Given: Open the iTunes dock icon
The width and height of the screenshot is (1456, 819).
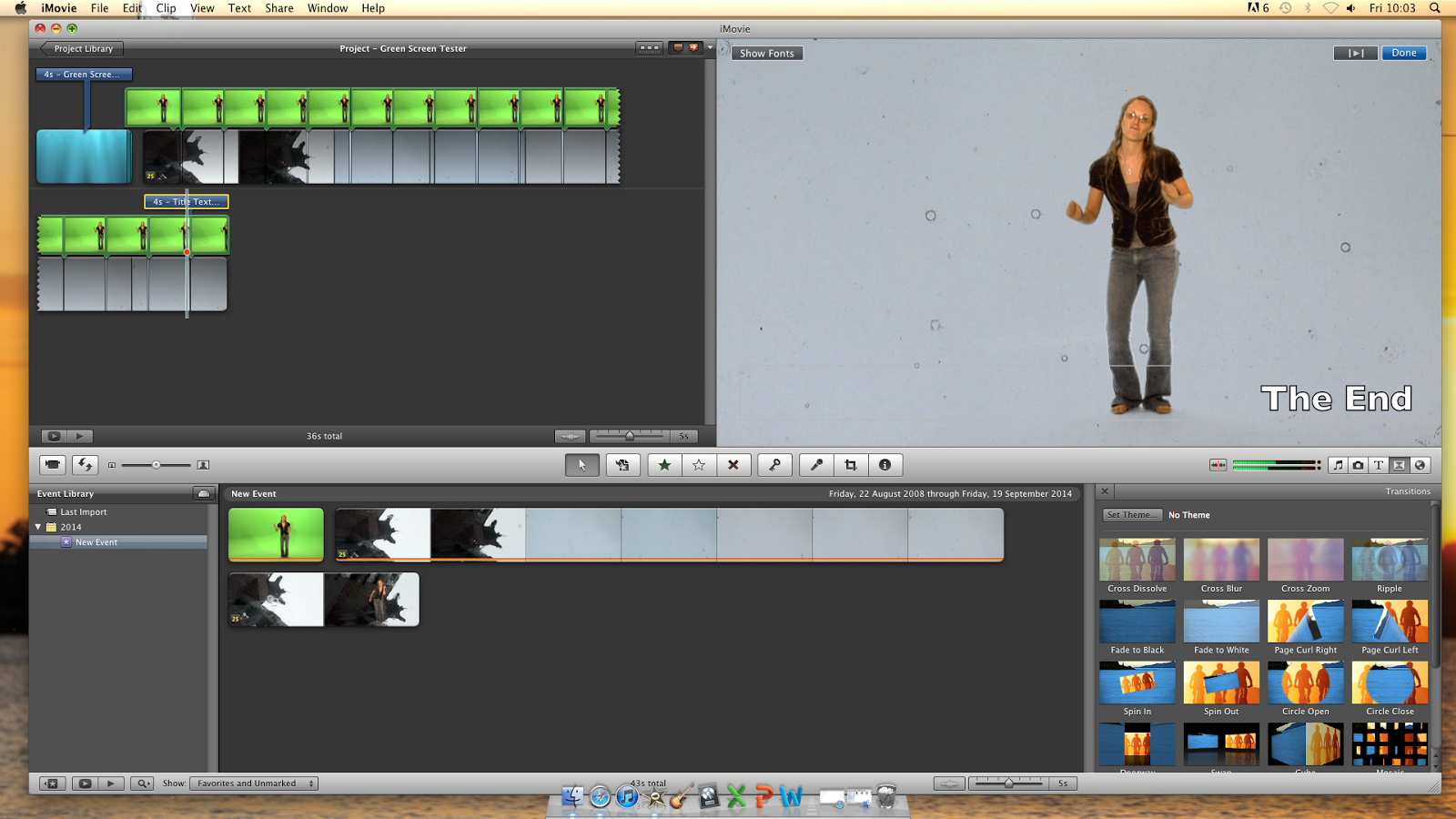Looking at the screenshot, I should [627, 797].
